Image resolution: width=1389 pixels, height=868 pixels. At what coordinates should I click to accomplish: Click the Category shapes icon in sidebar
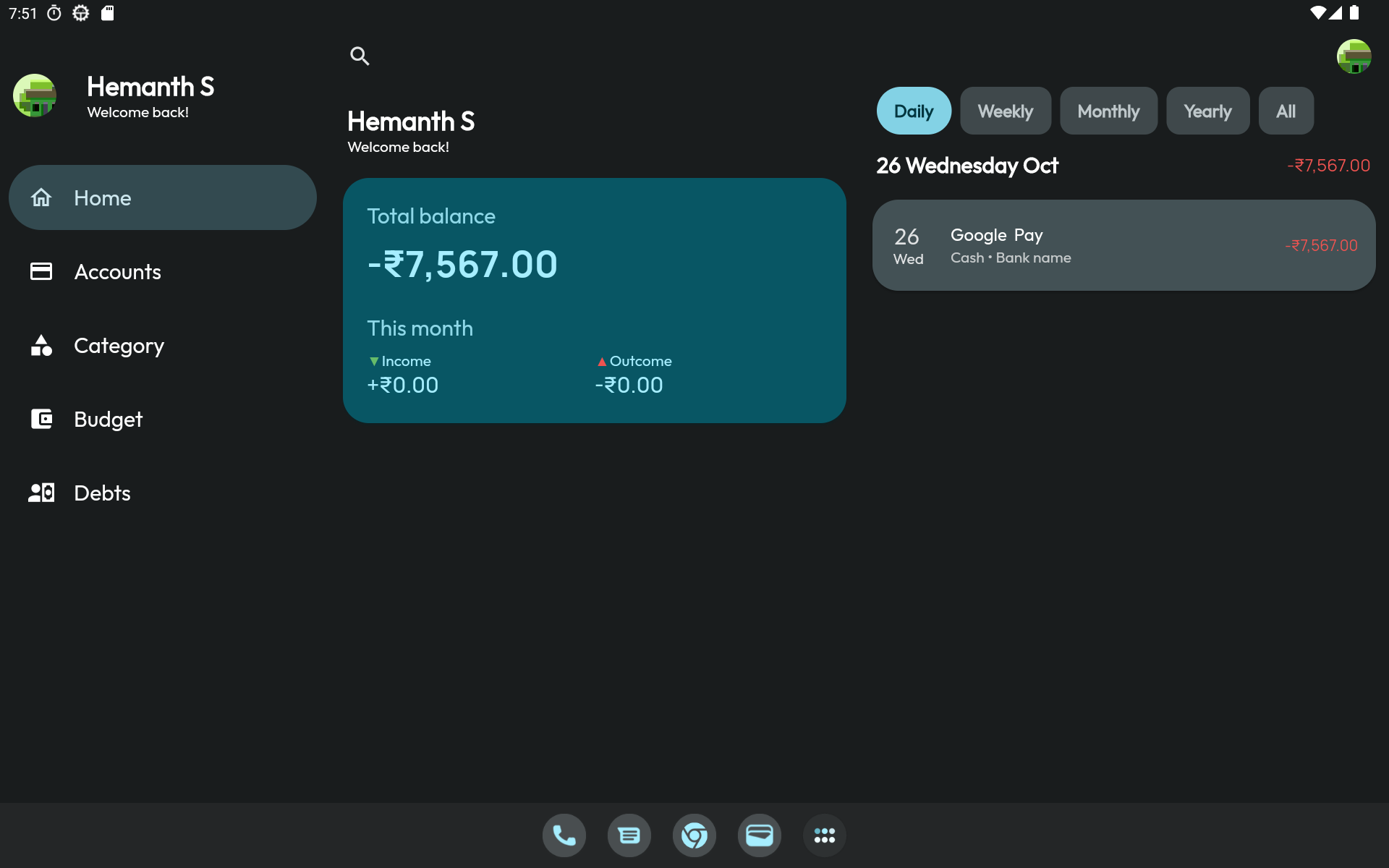coord(41,346)
